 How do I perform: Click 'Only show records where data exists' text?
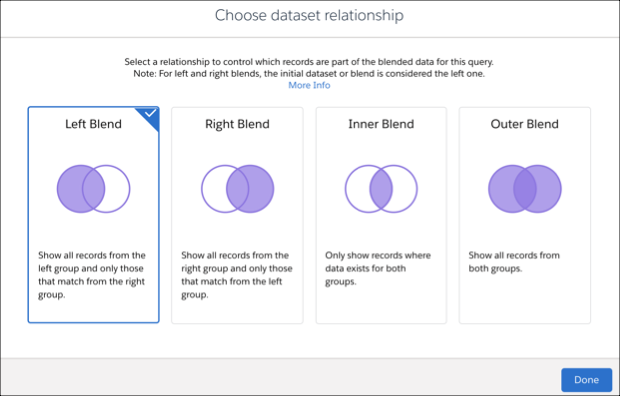378,268
